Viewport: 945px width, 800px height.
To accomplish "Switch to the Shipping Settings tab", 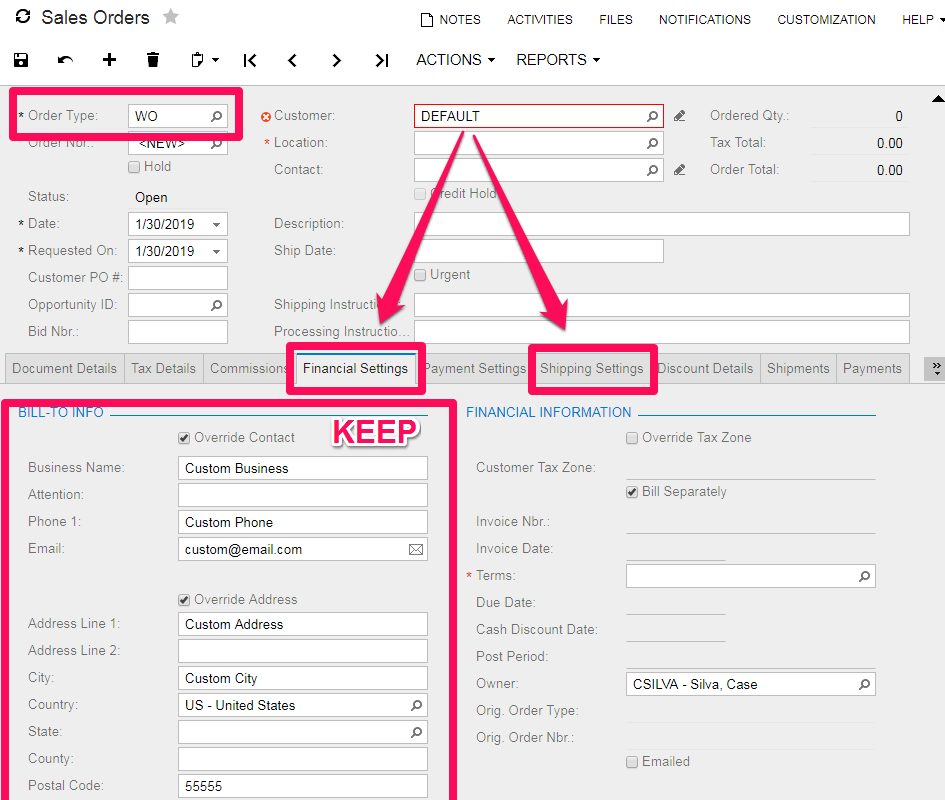I will [592, 368].
